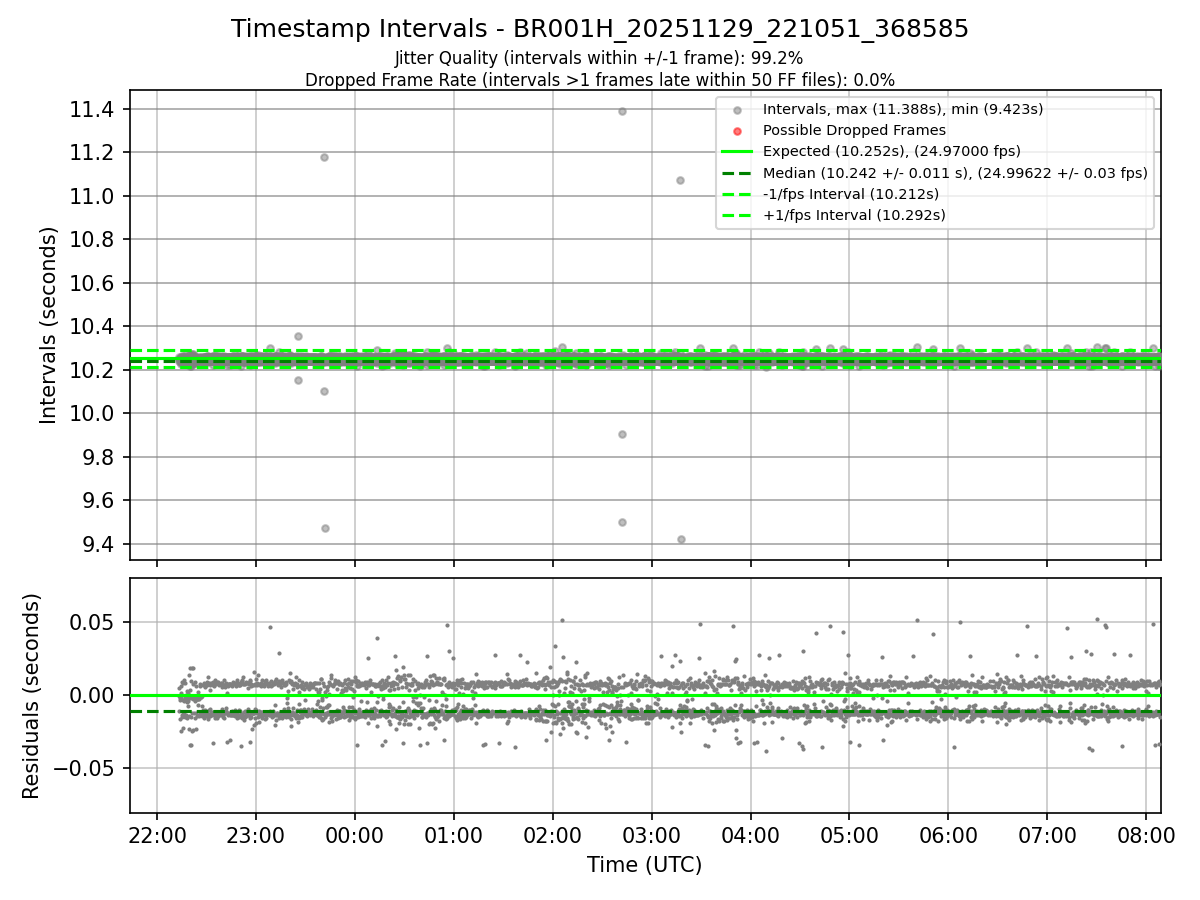This screenshot has width=1200, height=900.
Task: Click the 9.6 tick label on intervals axis
Action: point(98,500)
